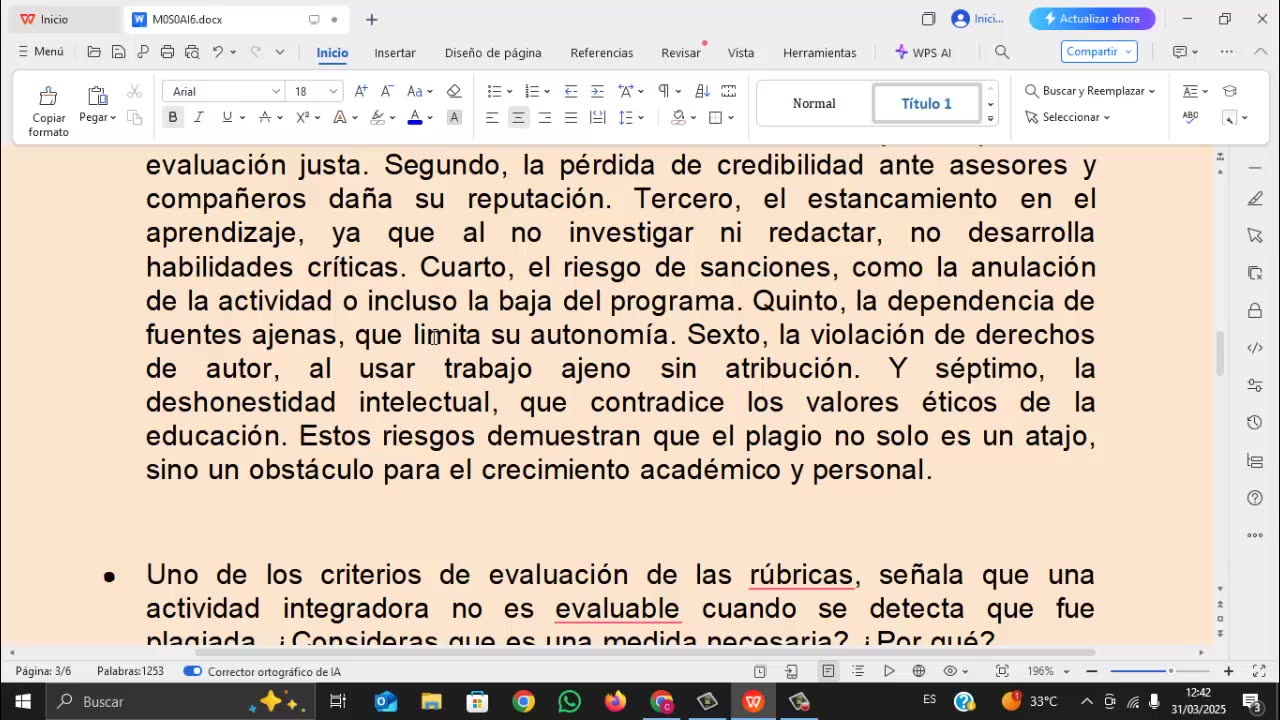Viewport: 1280px width, 720px height.
Task: Save the document using the disk icon
Action: tap(118, 52)
